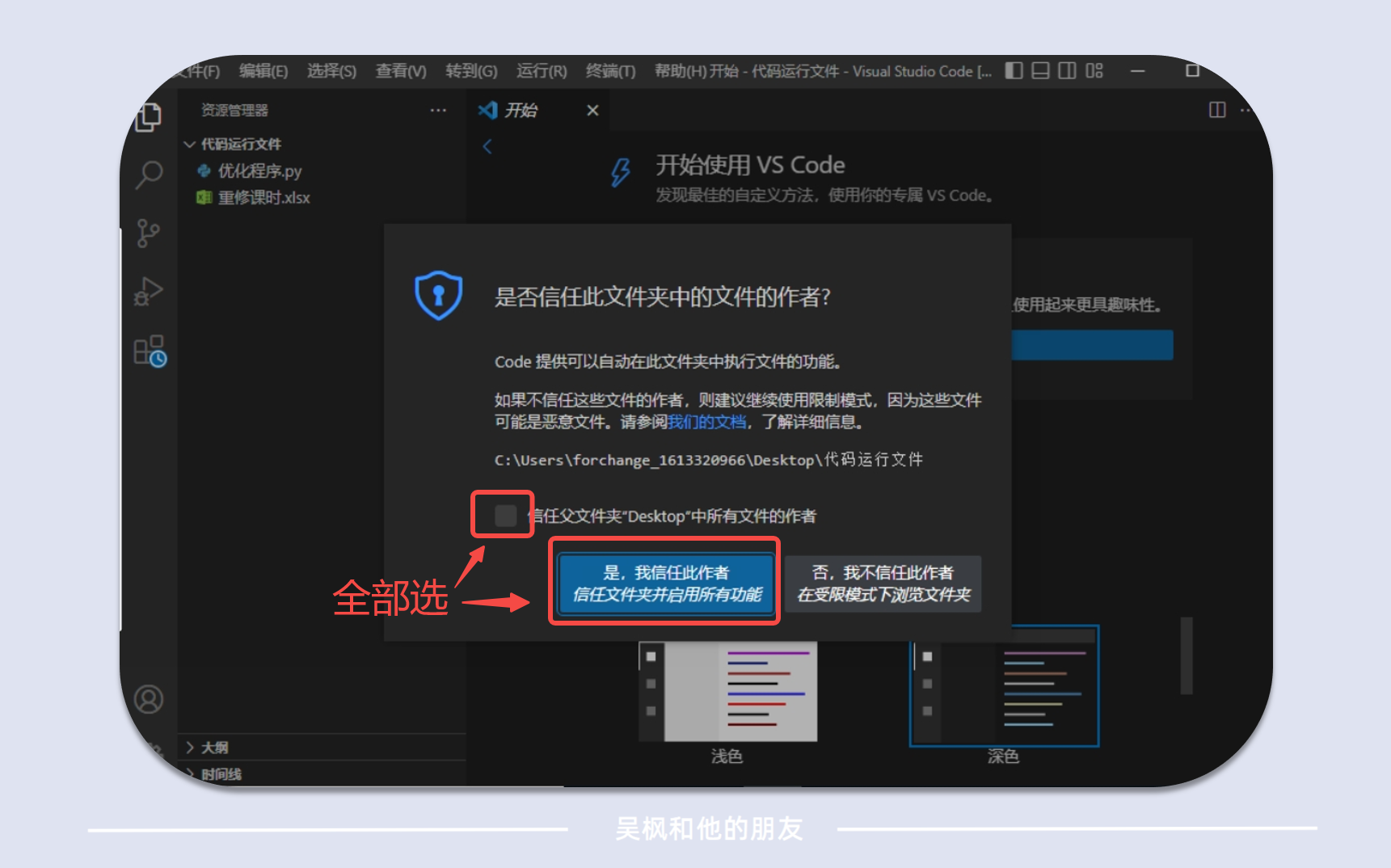Click the welcome page vertical scrollbar
Image resolution: width=1391 pixels, height=868 pixels.
click(x=1186, y=655)
